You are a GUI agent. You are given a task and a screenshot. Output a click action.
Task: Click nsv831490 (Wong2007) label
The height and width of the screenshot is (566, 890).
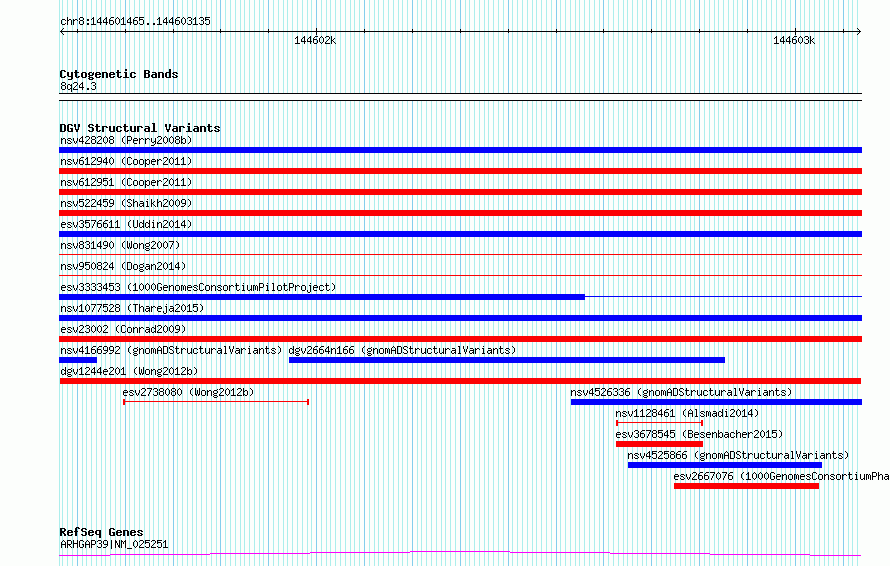[x=120, y=245]
